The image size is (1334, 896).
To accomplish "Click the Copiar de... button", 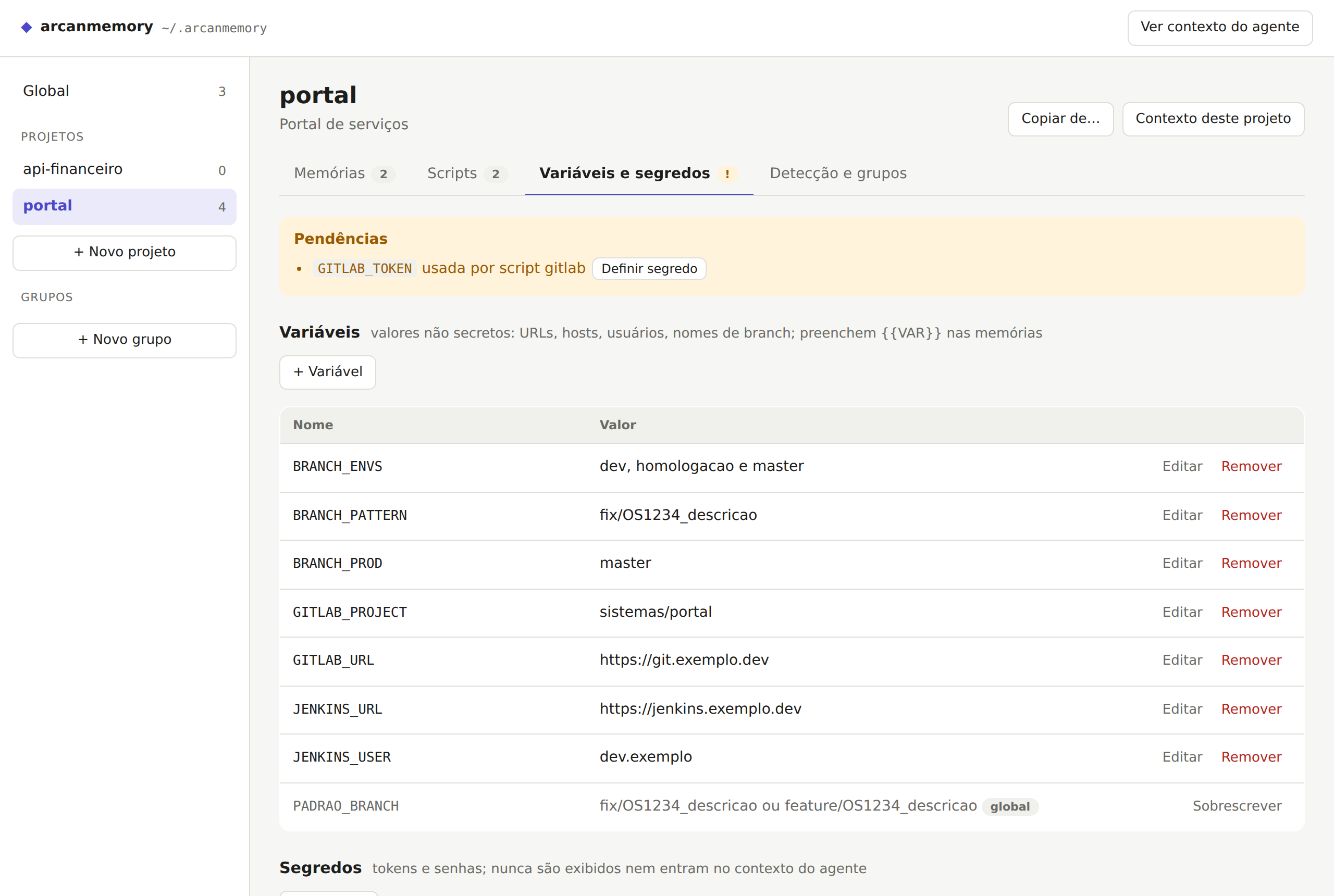I will 1060,119.
